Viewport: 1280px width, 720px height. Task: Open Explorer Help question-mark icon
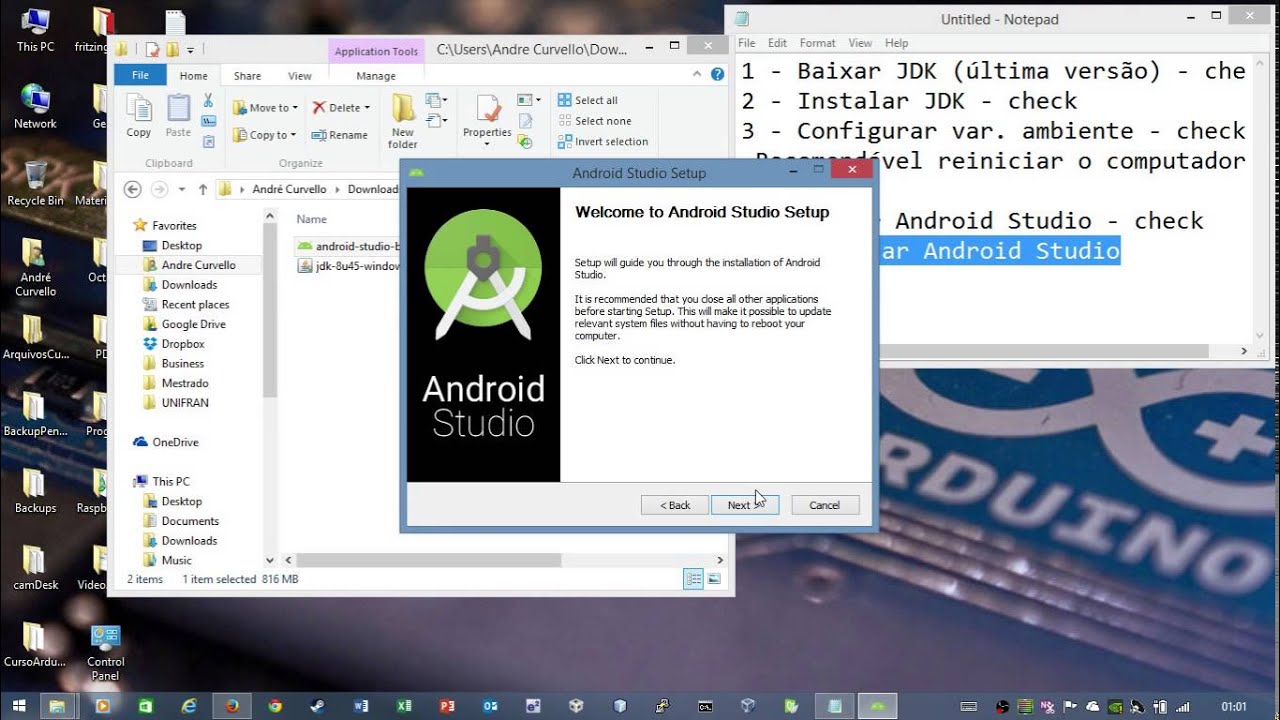tap(717, 74)
